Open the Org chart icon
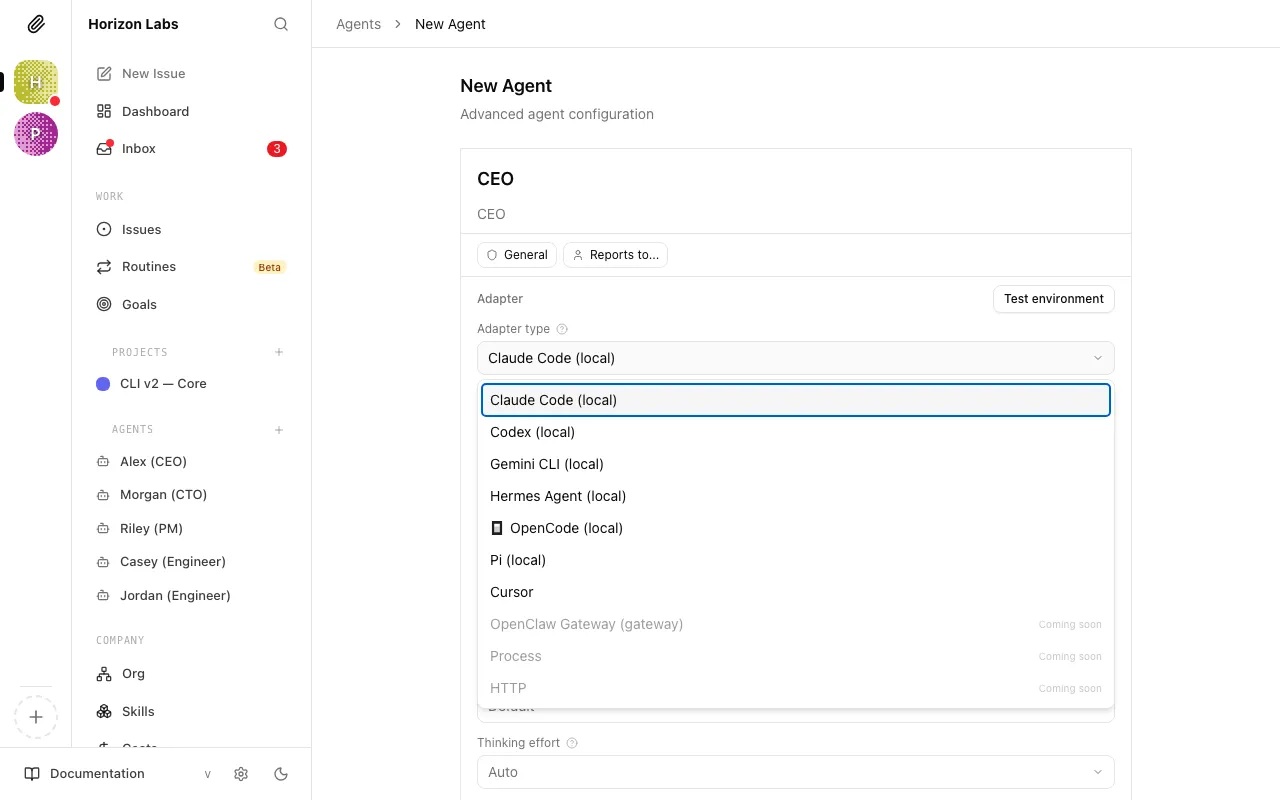The height and width of the screenshot is (800, 1280). [x=104, y=674]
